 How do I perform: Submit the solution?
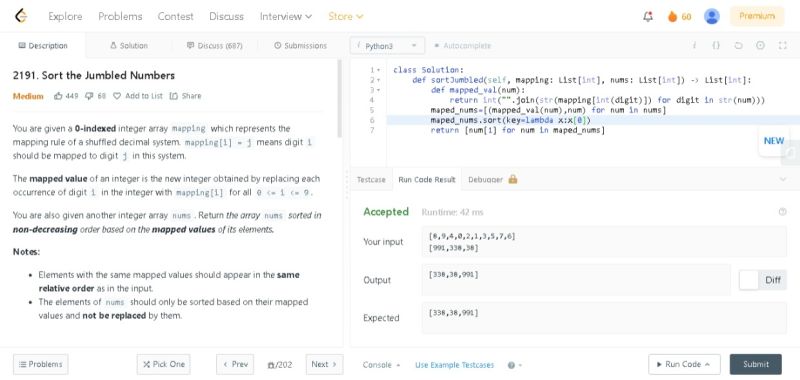(x=756, y=364)
